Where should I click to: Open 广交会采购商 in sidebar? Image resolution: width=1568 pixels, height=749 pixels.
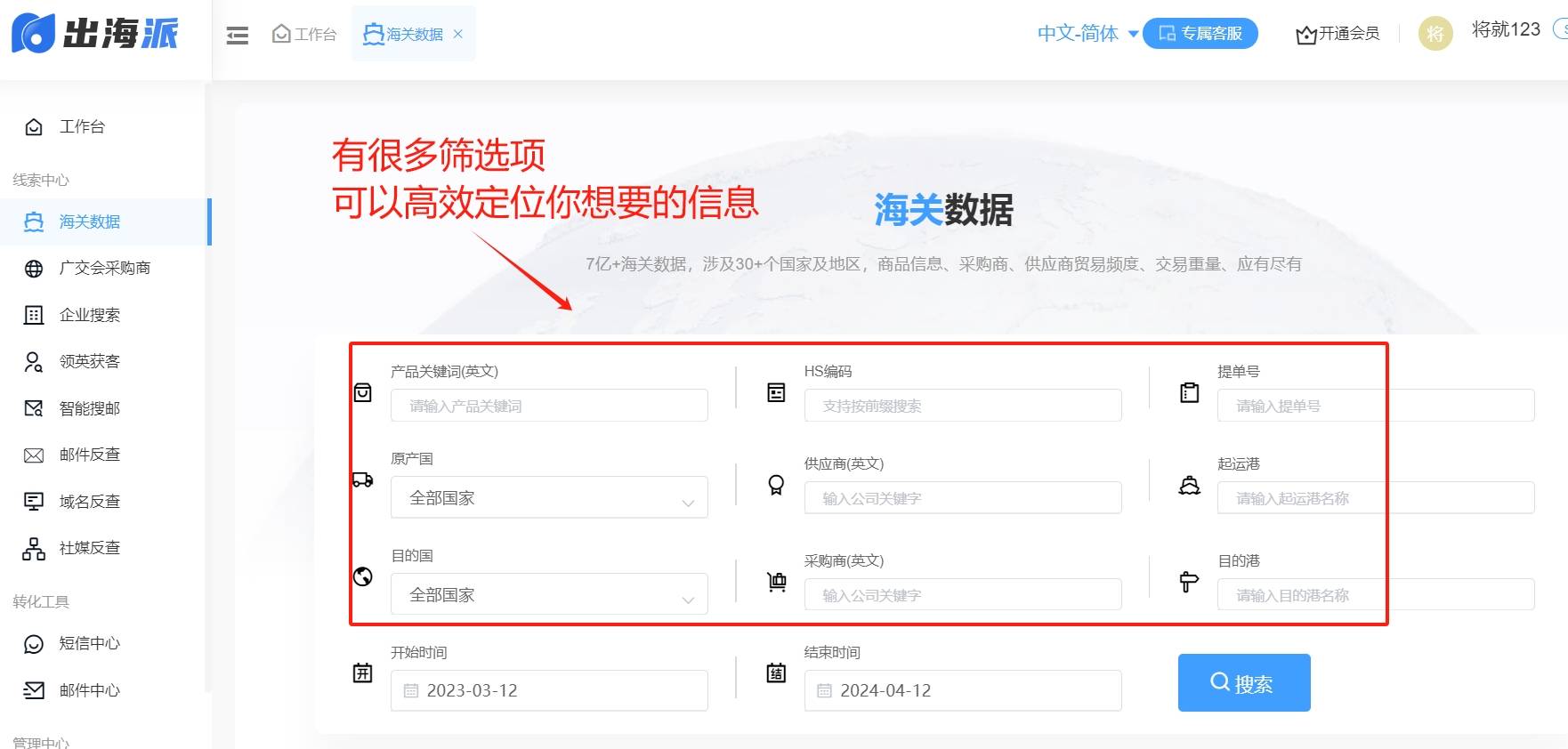click(103, 268)
